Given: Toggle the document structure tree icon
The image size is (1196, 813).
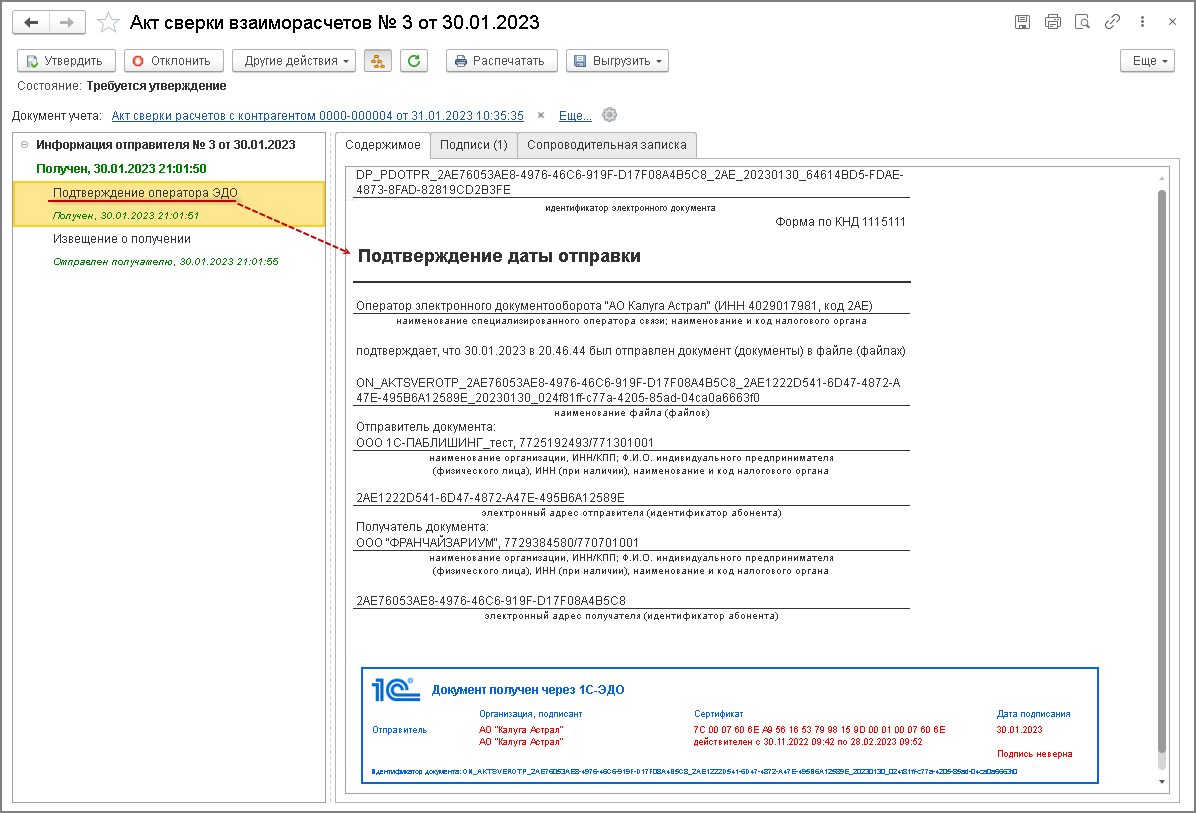Looking at the screenshot, I should click(x=378, y=61).
